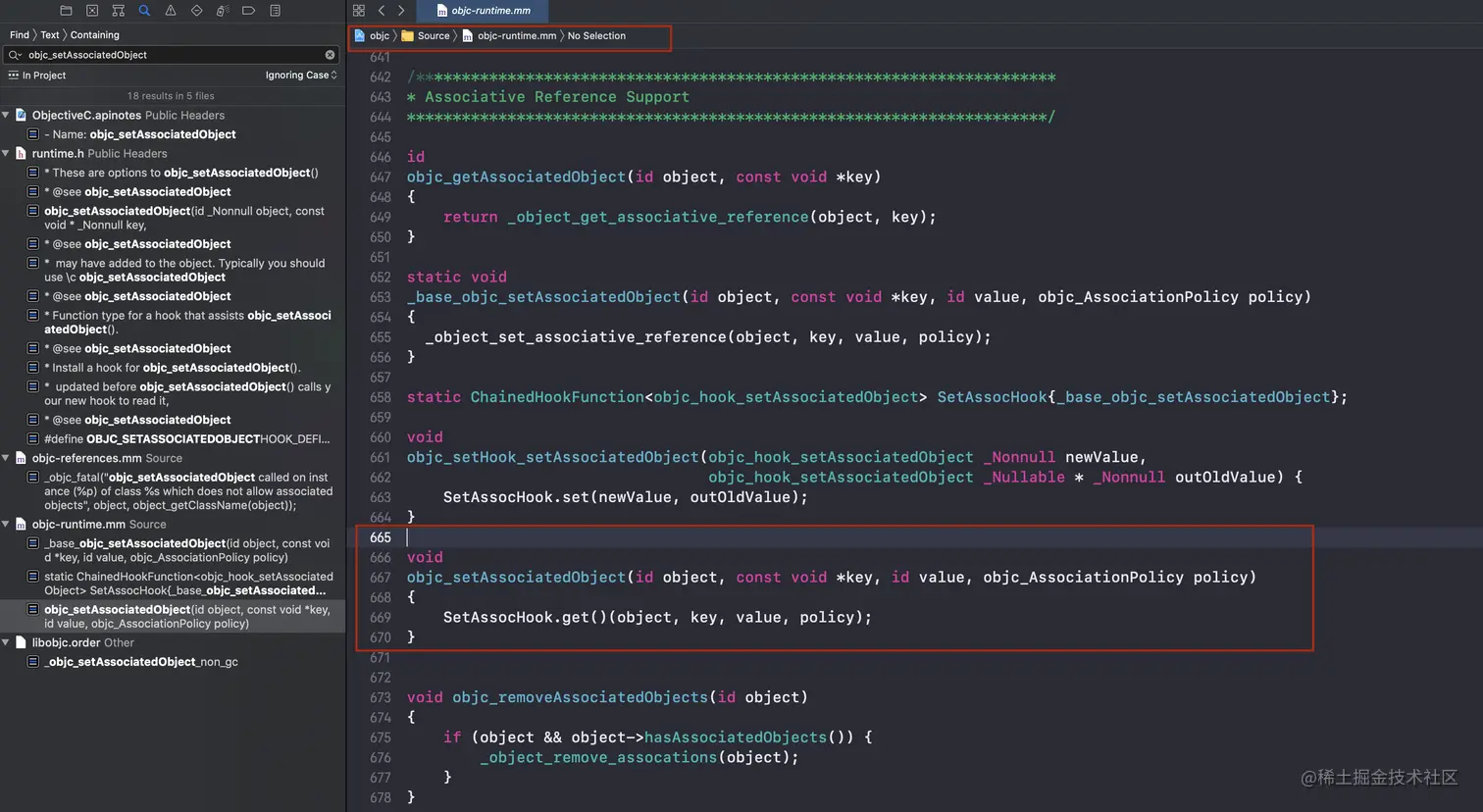1483x812 pixels.
Task: Collapse the ObjectiveC.apinotes results group
Action: click(x=6, y=115)
